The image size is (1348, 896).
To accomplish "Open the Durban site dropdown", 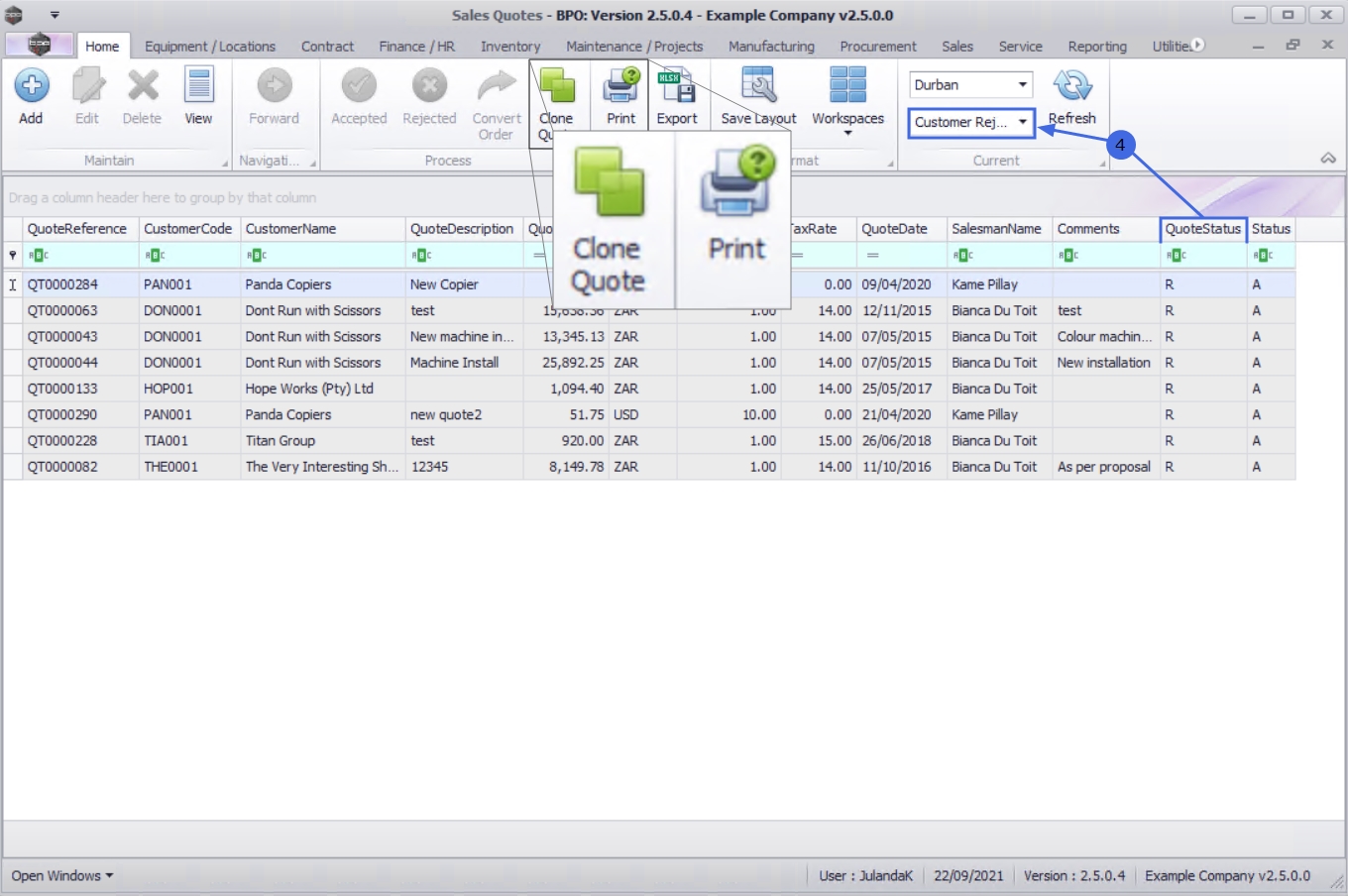I will click(1022, 85).
